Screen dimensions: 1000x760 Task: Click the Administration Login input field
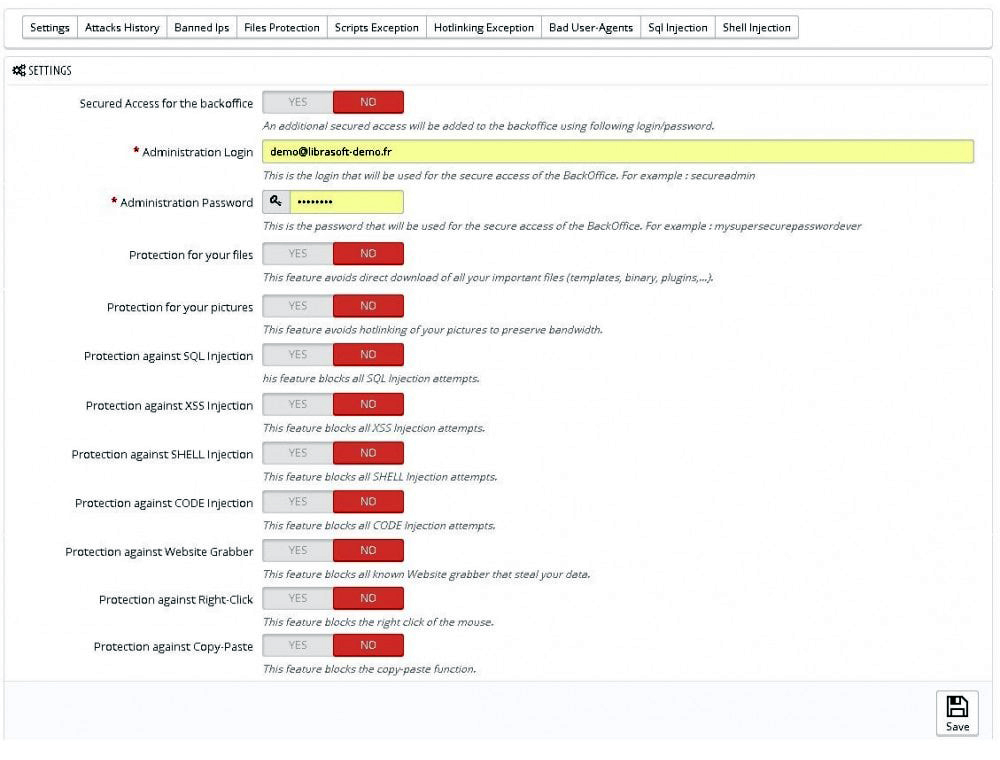[x=618, y=152]
